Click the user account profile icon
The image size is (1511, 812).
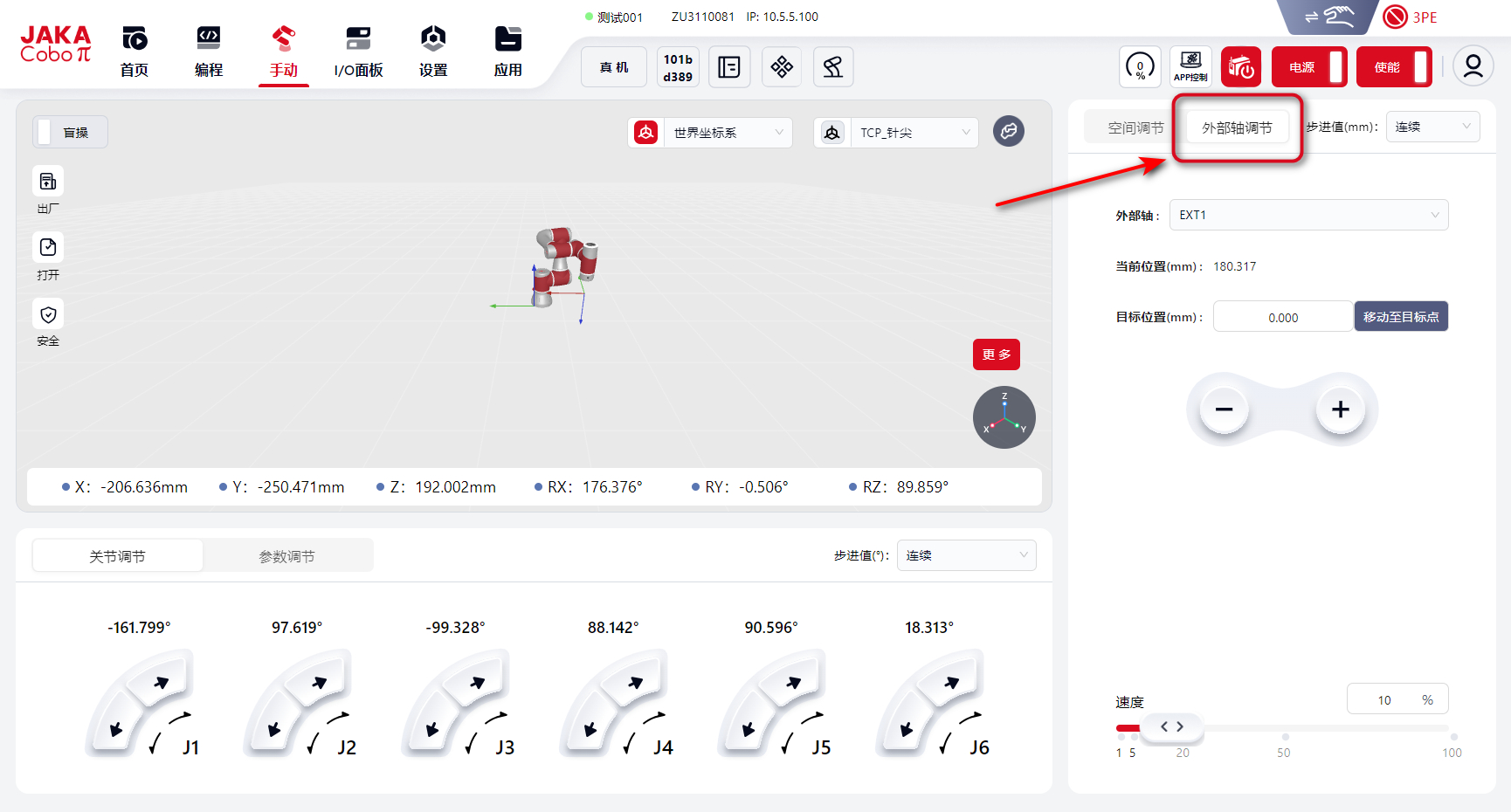tap(1473, 66)
